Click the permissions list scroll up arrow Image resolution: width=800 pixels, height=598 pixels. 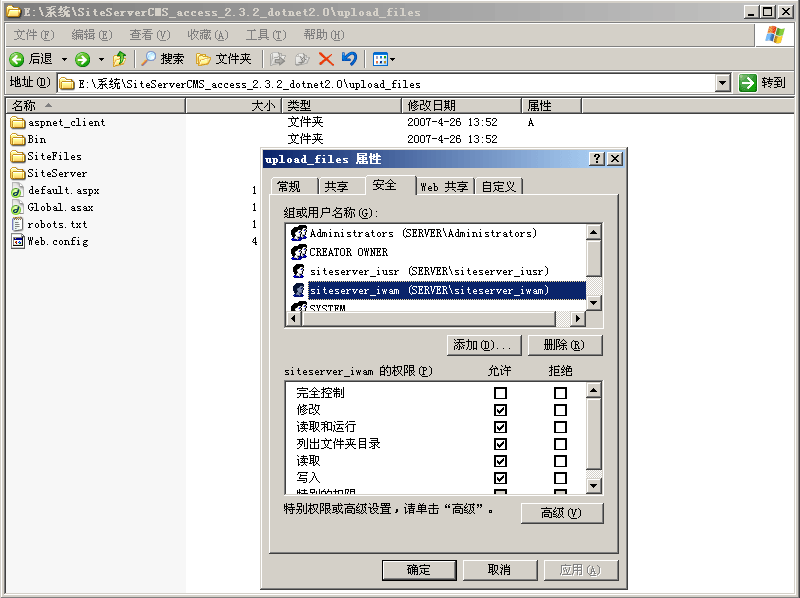593,391
